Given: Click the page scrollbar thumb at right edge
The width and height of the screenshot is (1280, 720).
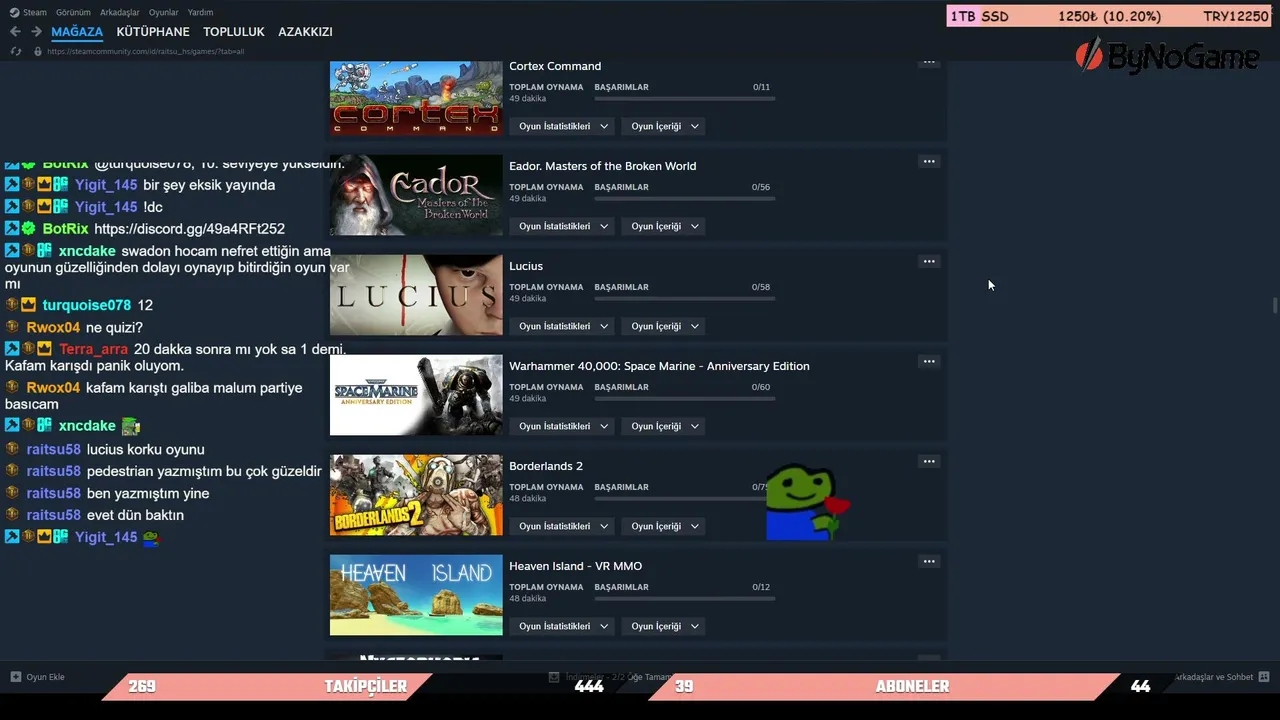Looking at the screenshot, I should pyautogui.click(x=1274, y=305).
